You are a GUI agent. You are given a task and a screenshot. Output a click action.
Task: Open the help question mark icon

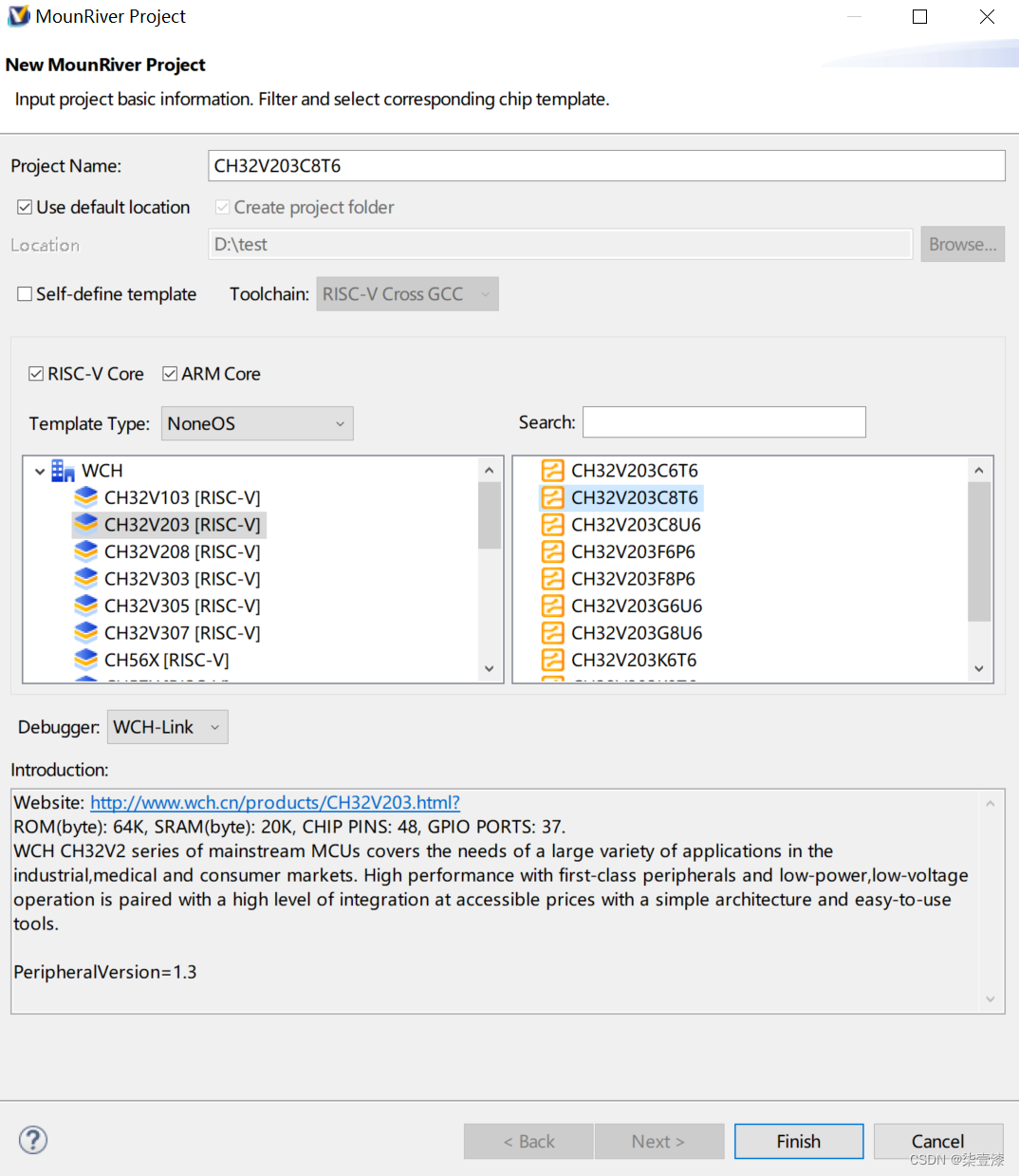(x=33, y=1140)
